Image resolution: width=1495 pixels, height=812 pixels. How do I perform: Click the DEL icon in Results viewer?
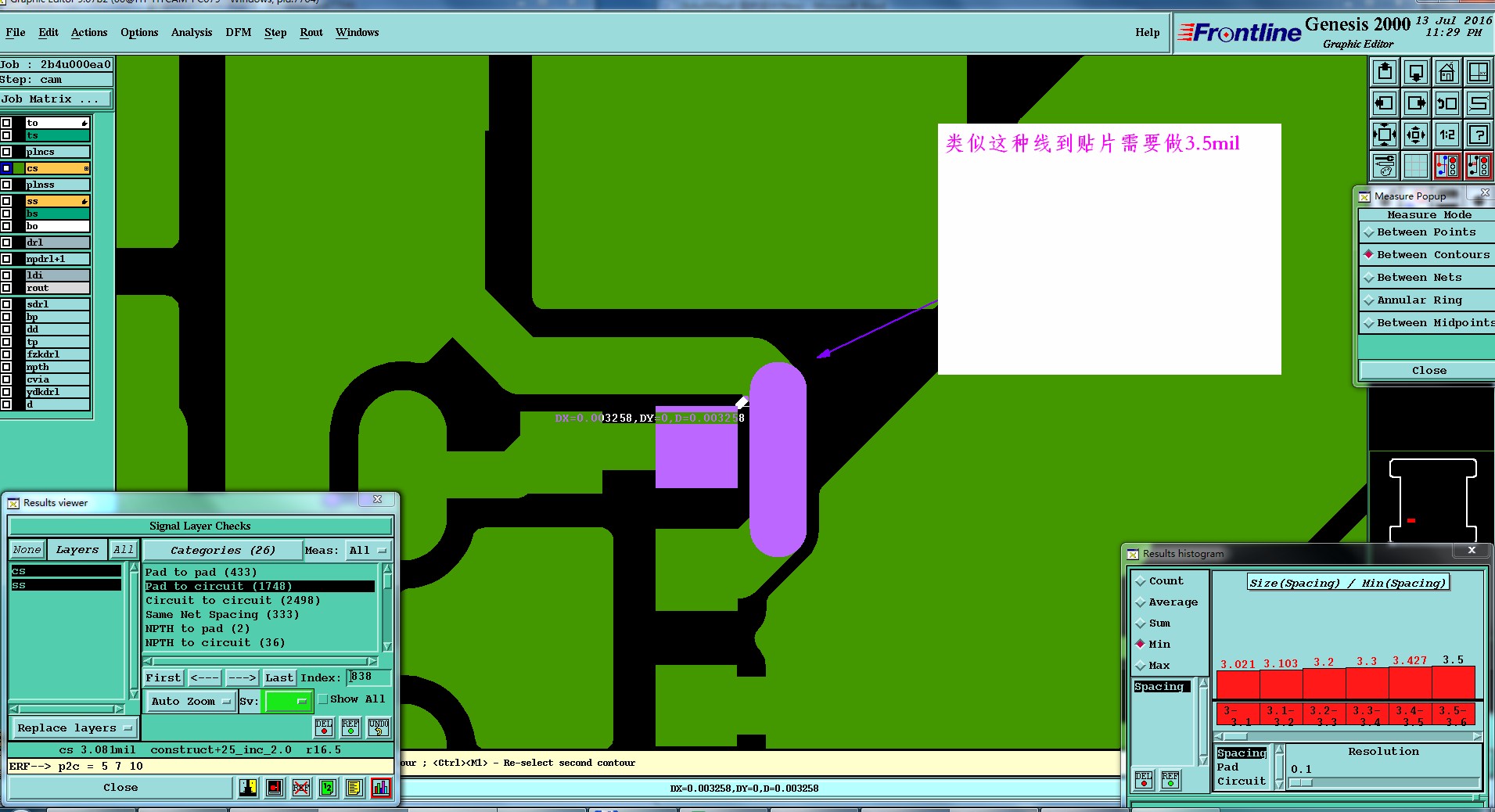[x=324, y=728]
